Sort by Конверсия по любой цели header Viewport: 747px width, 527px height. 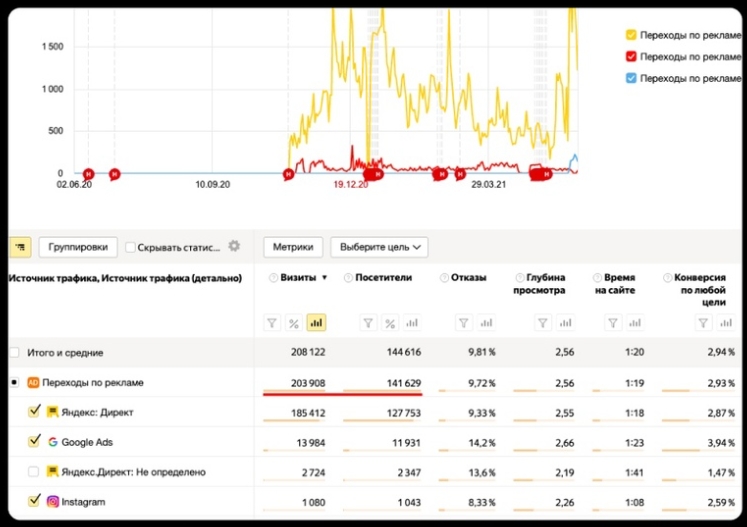pyautogui.click(x=700, y=290)
